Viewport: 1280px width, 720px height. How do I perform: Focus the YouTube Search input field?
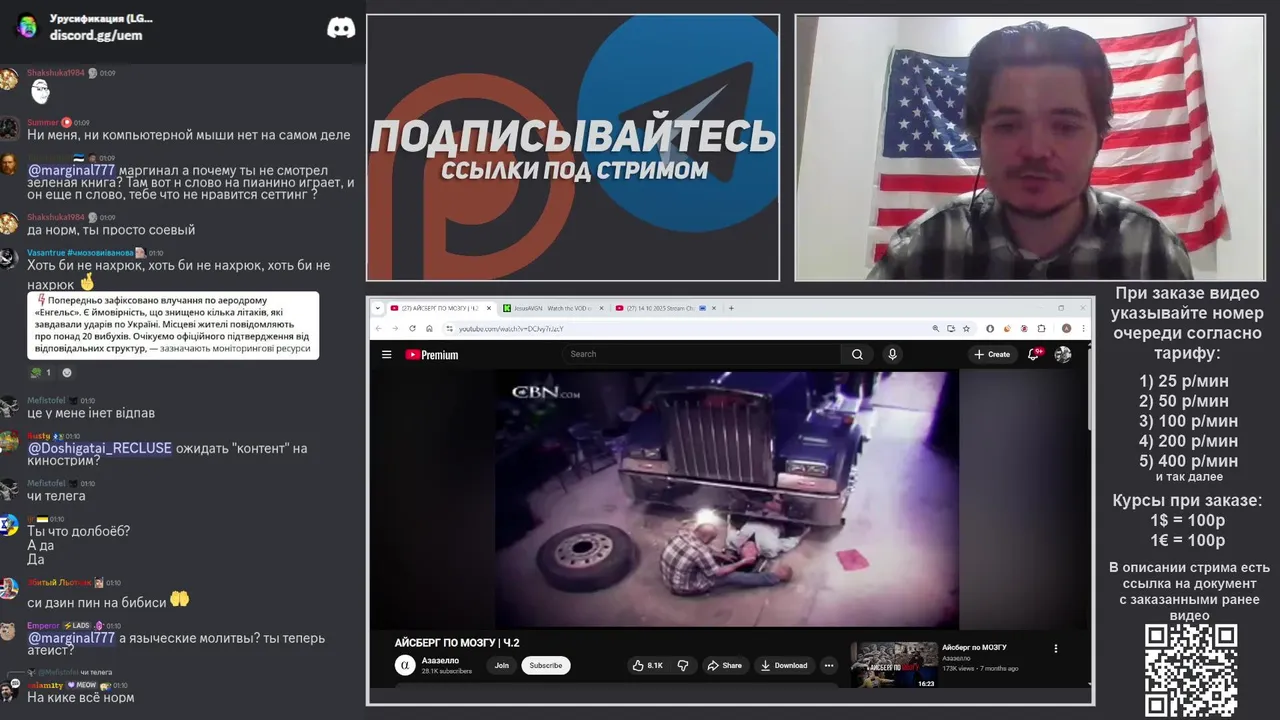point(702,354)
